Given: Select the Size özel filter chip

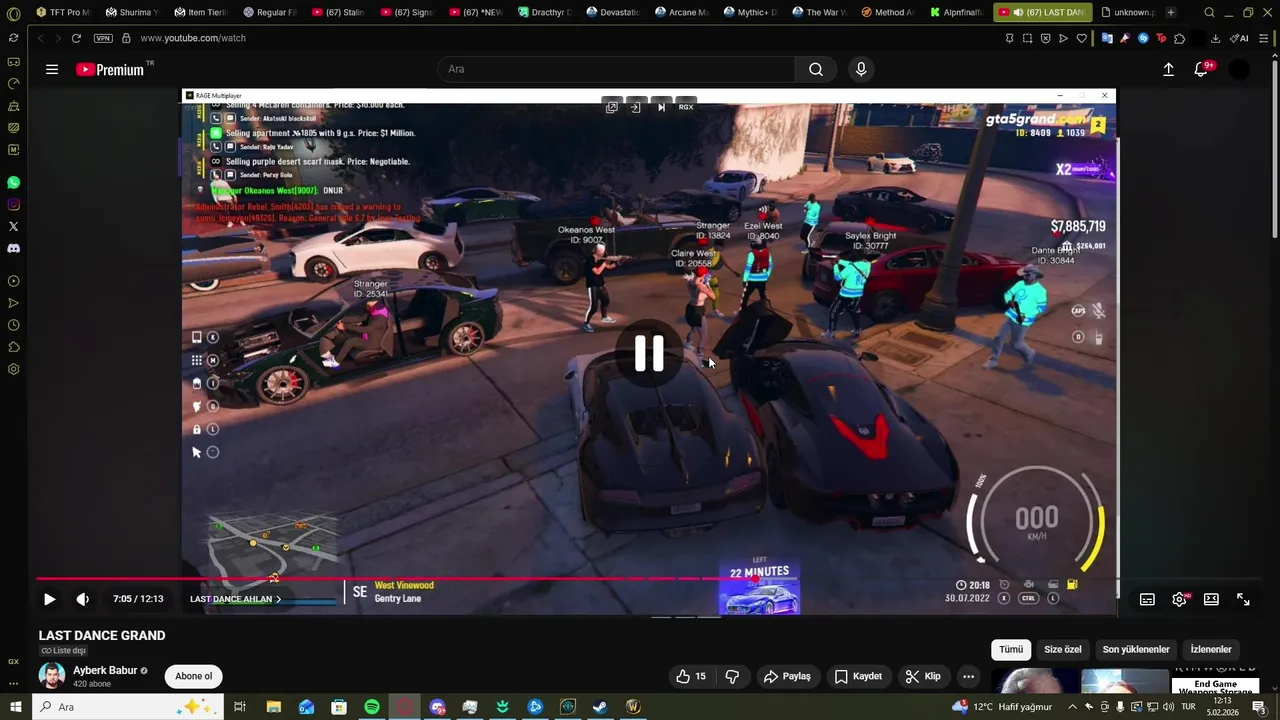Looking at the screenshot, I should tap(1063, 649).
